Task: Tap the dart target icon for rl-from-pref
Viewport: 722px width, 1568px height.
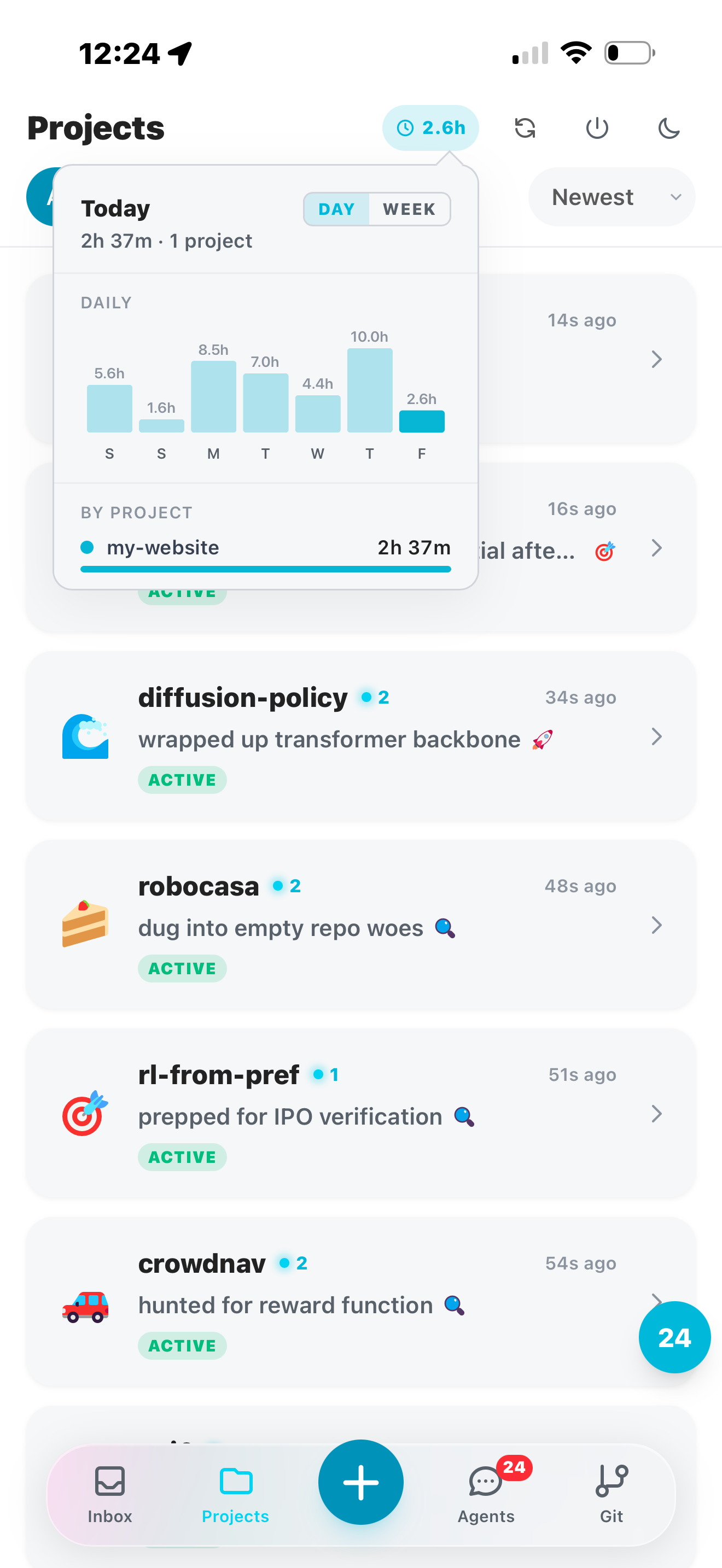Action: coord(85,1114)
